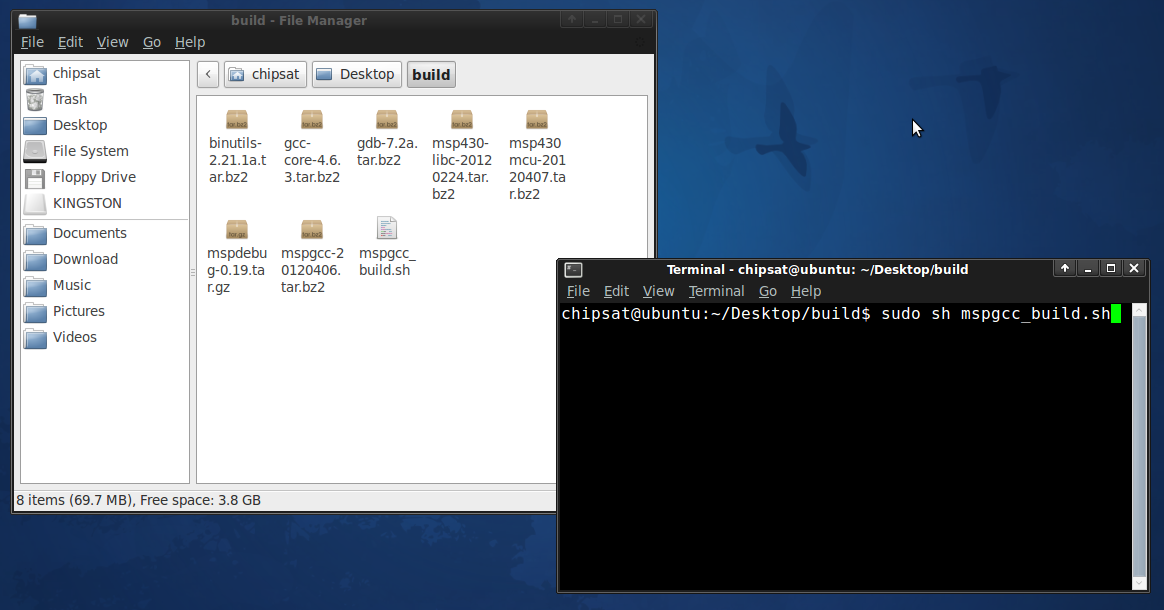1164x610 pixels.
Task: Open Edit menu in File Manager
Action: [71, 42]
